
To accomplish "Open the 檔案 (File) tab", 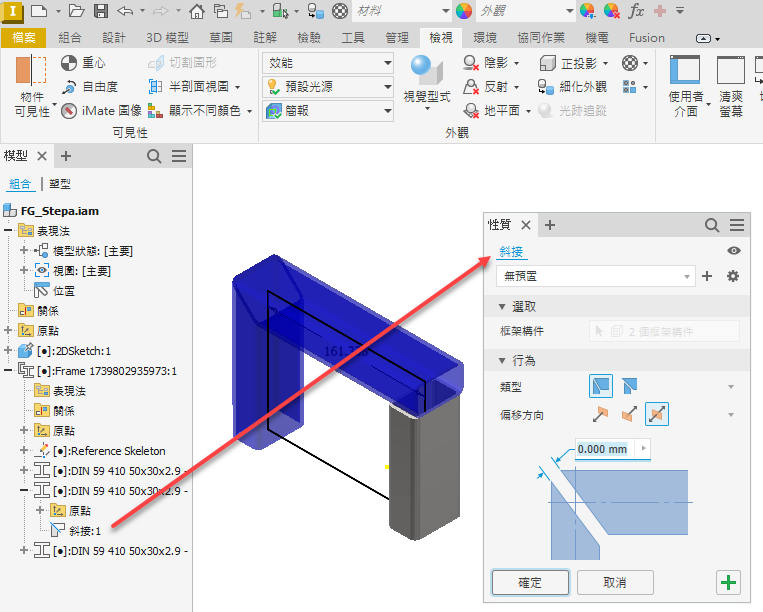I will (23, 37).
